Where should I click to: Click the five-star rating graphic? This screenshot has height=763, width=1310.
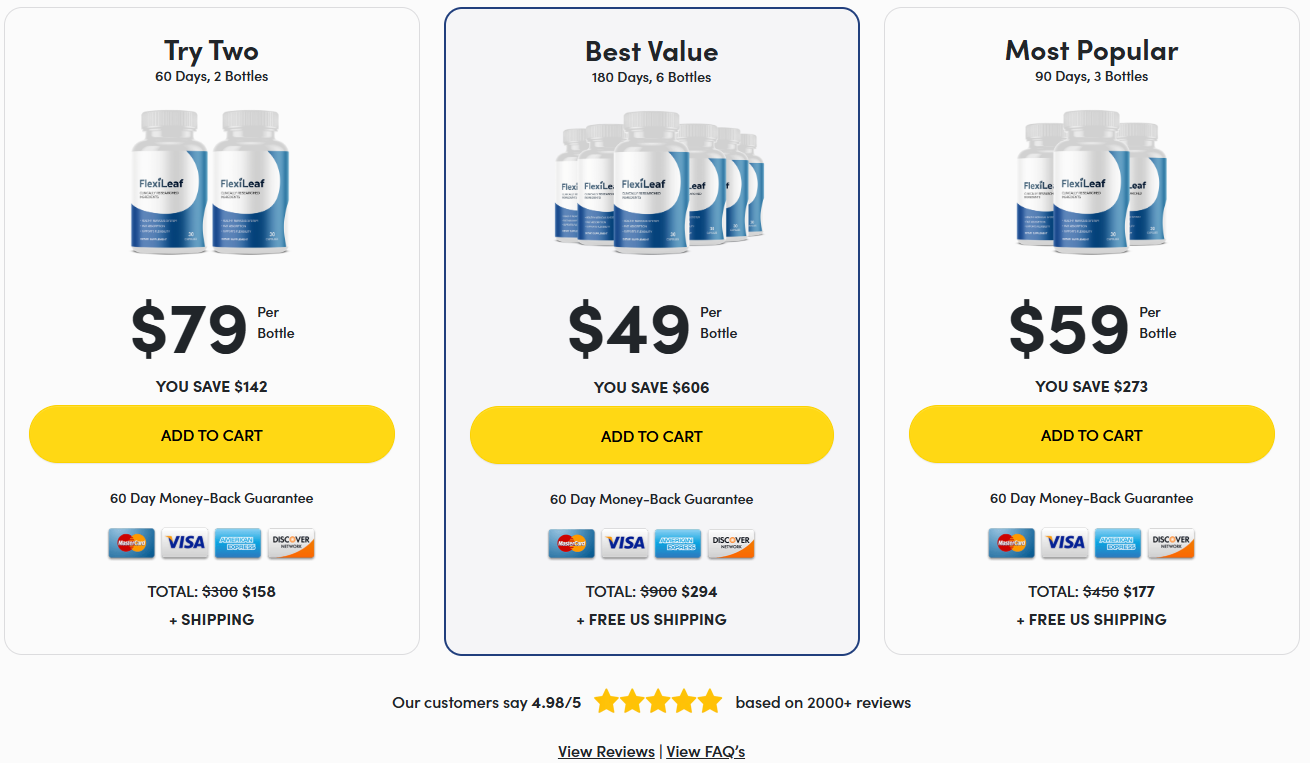[x=657, y=702]
